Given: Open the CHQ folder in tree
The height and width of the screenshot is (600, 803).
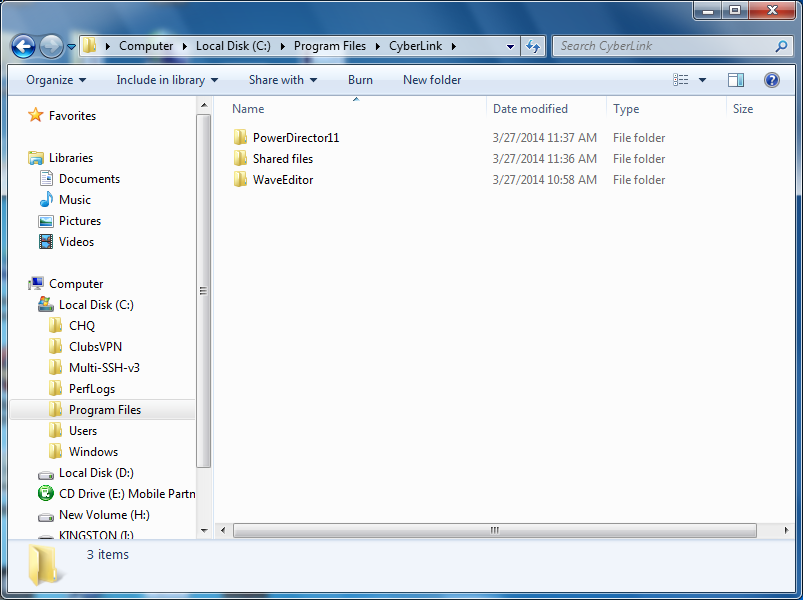Looking at the screenshot, I should click(x=82, y=326).
